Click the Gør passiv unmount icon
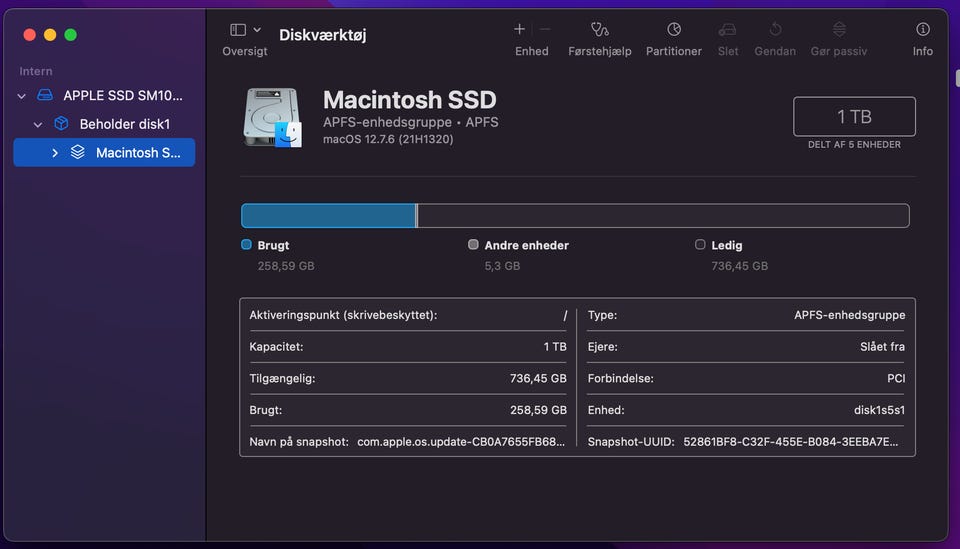 838,30
